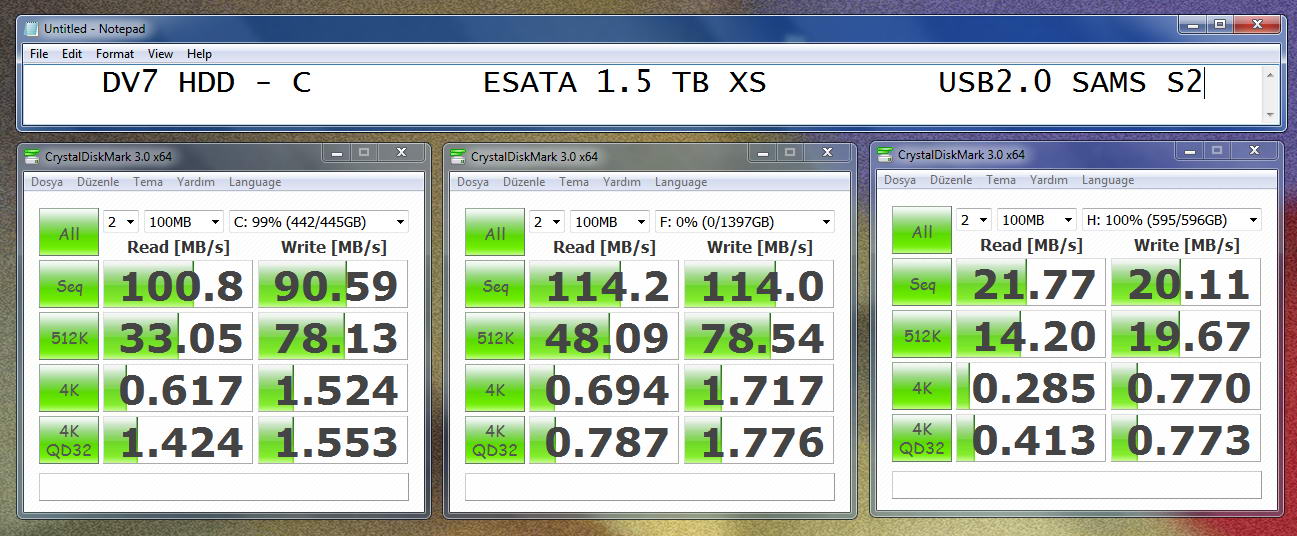
Task: Click in the Notepad text after SAMS S2
Action: click(1207, 83)
